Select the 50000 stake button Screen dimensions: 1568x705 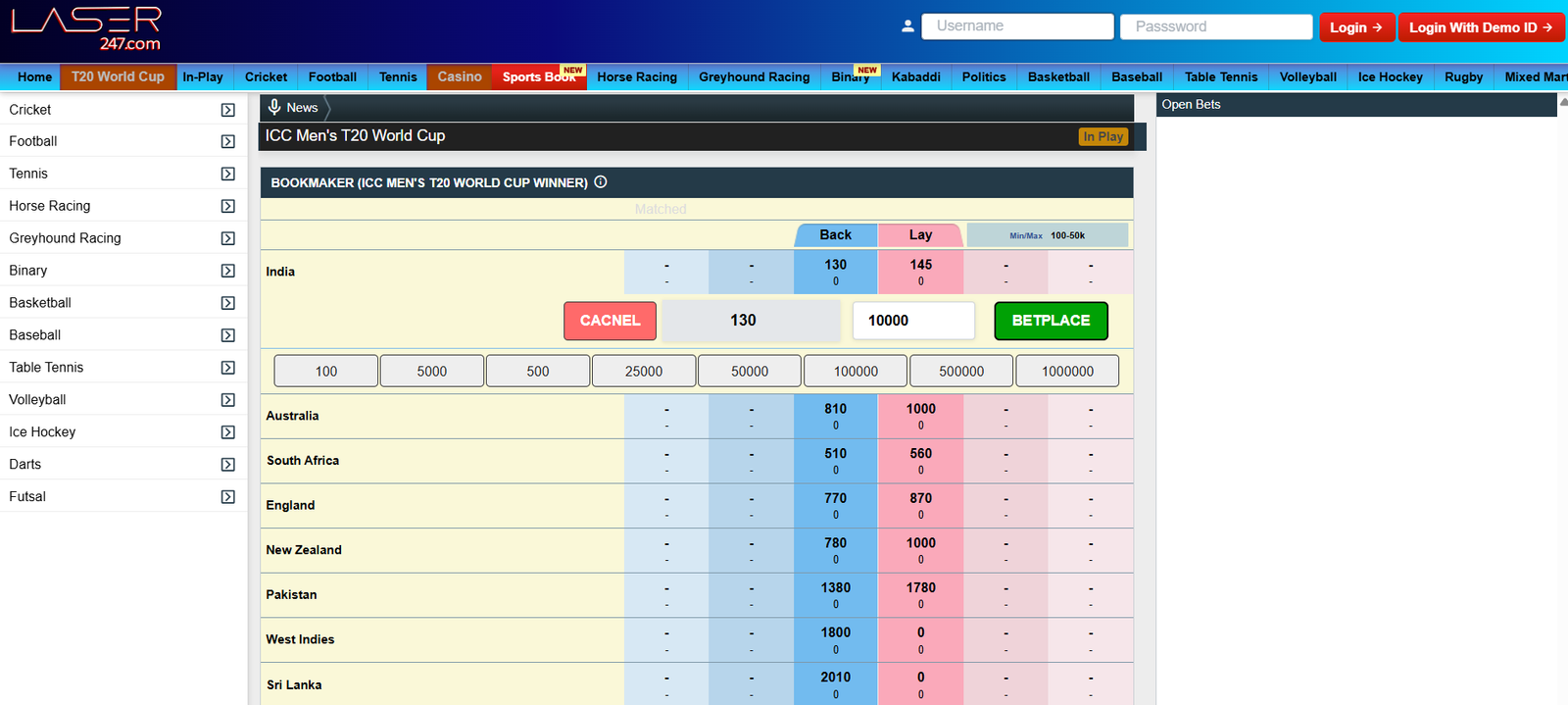click(x=750, y=372)
